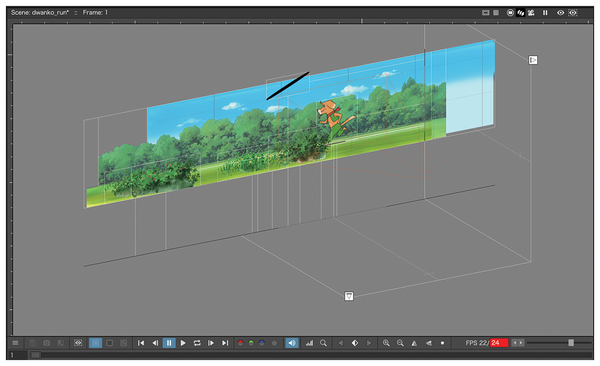Jump to the first frame
The height and width of the screenshot is (366, 600).
pyautogui.click(x=141, y=343)
